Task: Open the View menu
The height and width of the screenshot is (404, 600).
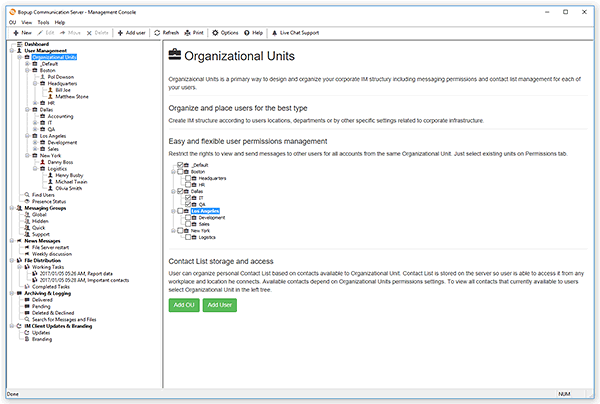Action: point(25,21)
